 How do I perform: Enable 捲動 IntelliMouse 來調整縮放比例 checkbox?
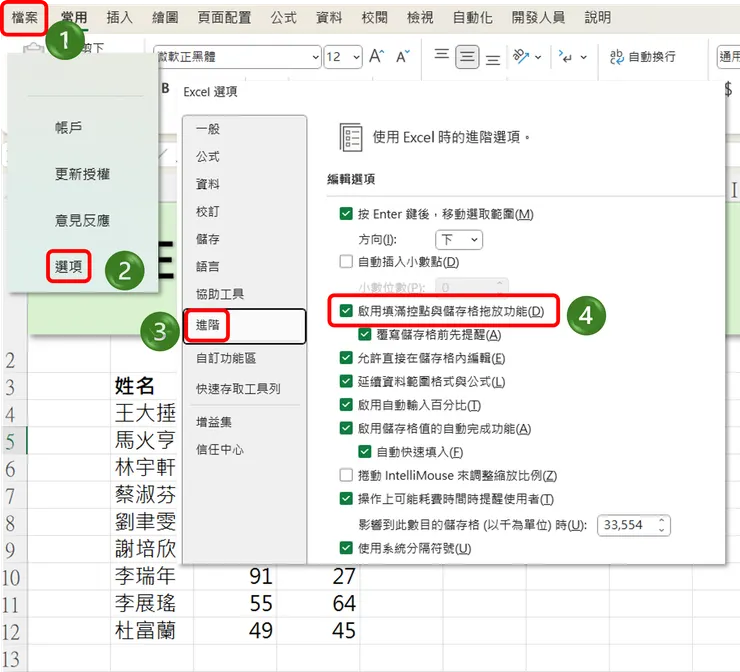click(346, 475)
